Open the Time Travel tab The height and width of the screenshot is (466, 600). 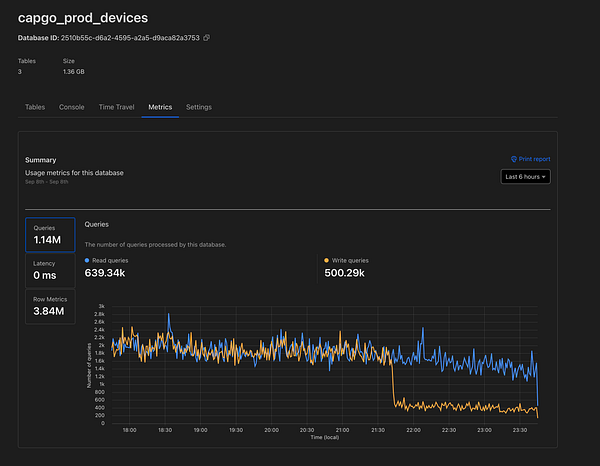pyautogui.click(x=118, y=107)
